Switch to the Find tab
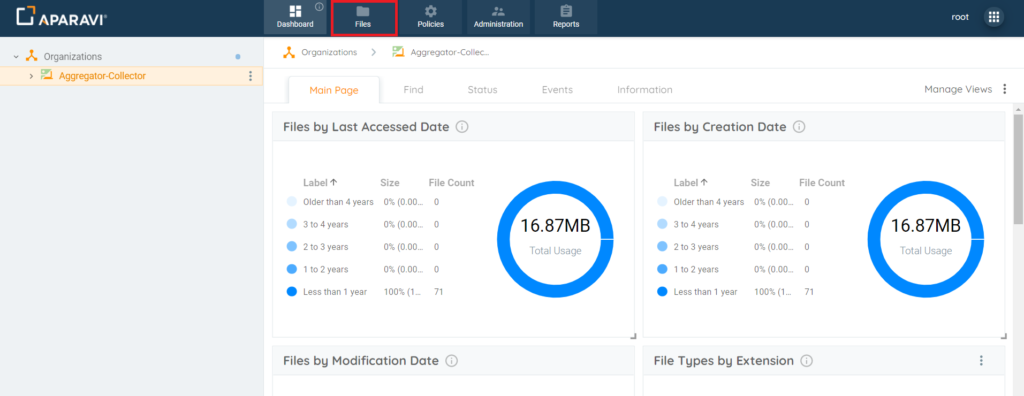The height and width of the screenshot is (396, 1024). click(x=413, y=90)
